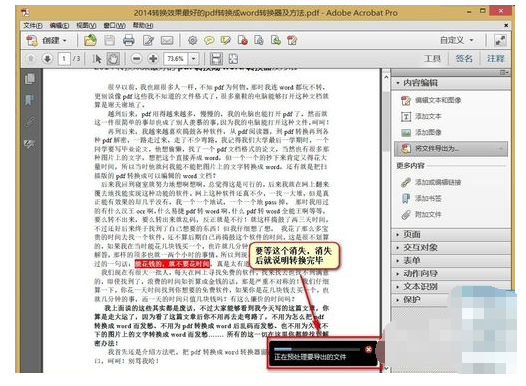The height and width of the screenshot is (386, 526).
Task: Expand the 交互对象 panel section
Action: [x=451, y=247]
